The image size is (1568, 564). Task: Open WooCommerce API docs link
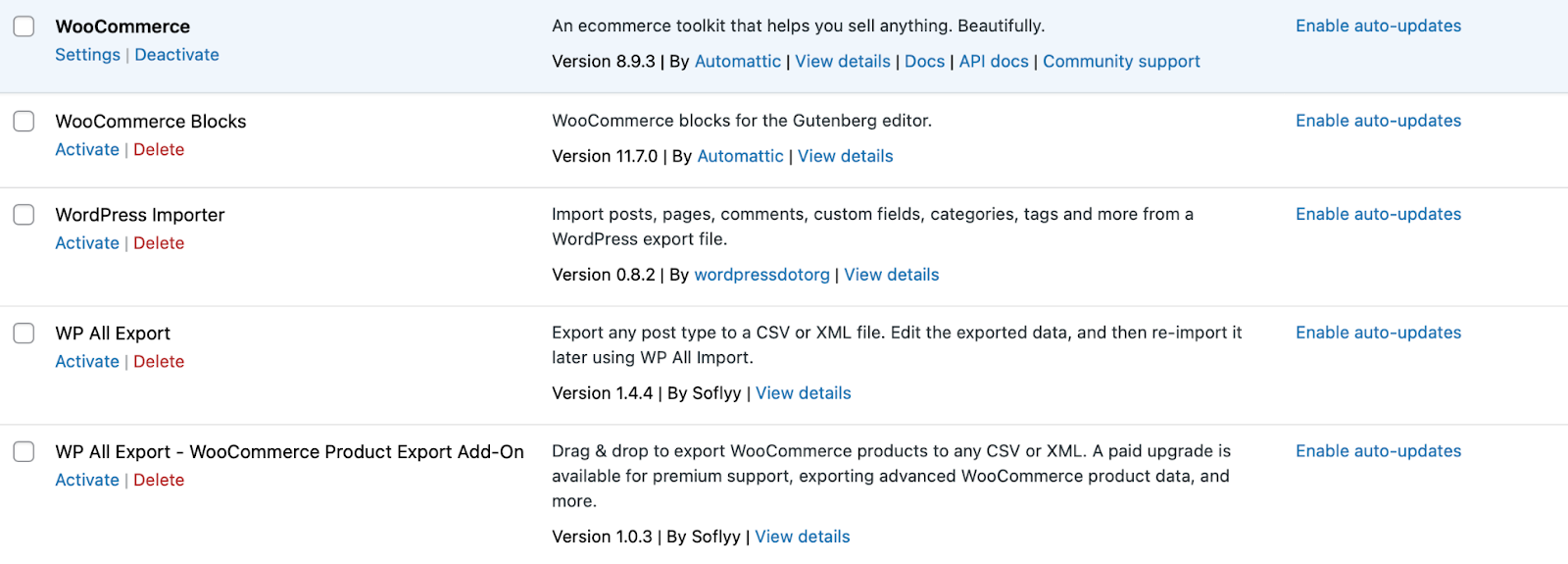click(994, 62)
